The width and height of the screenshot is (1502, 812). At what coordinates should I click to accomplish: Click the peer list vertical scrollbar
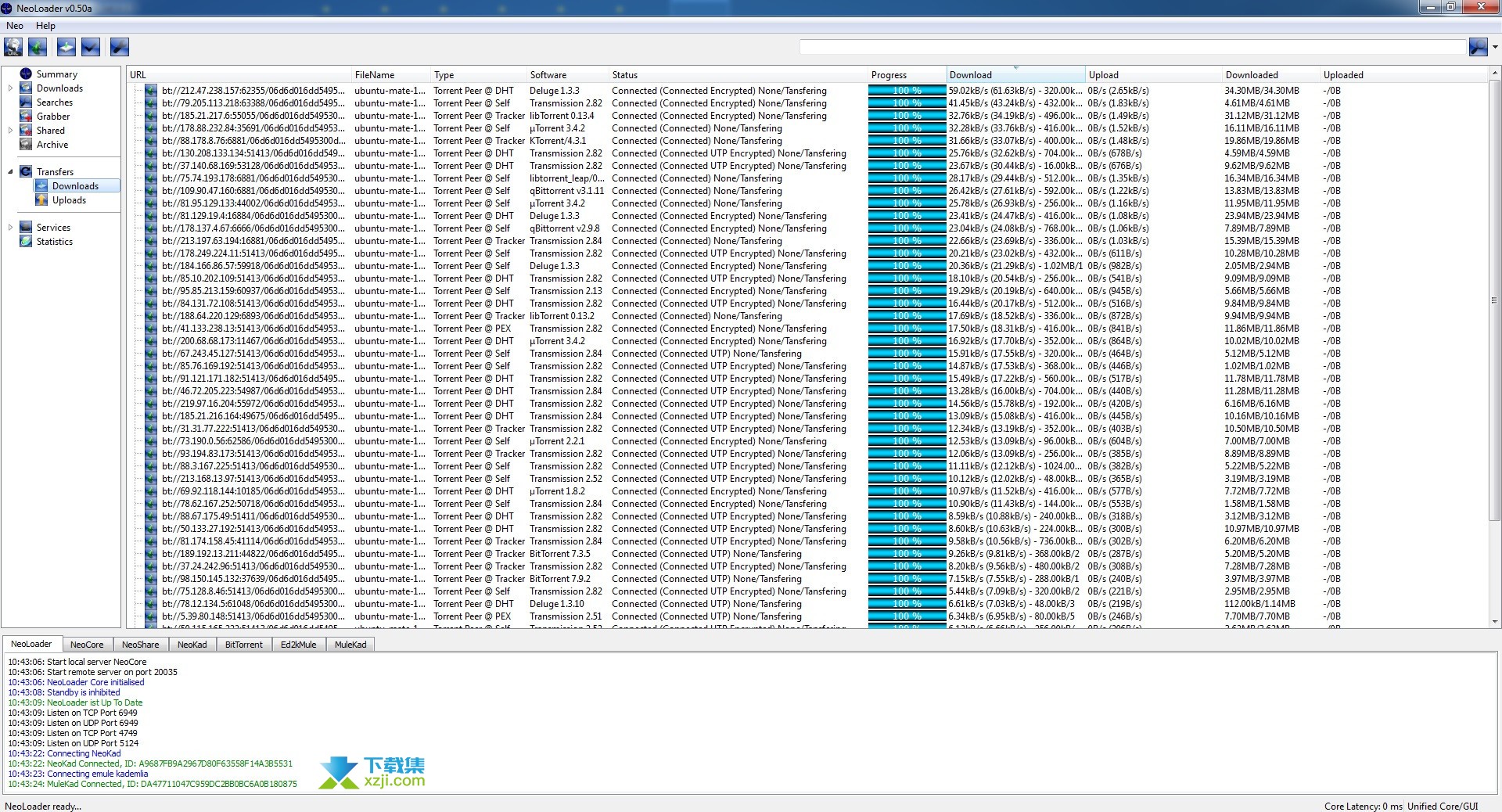(x=1494, y=300)
